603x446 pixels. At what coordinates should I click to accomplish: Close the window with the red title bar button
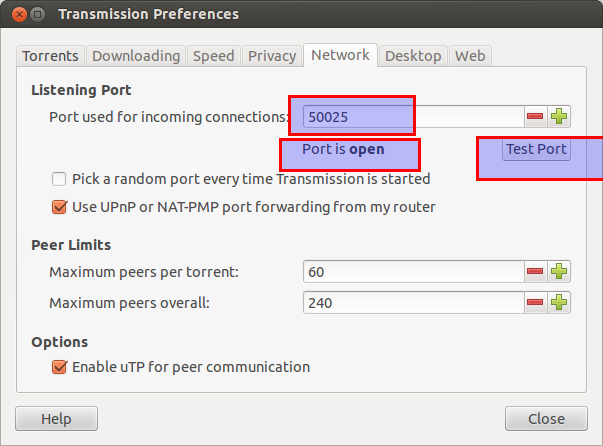(x=19, y=15)
